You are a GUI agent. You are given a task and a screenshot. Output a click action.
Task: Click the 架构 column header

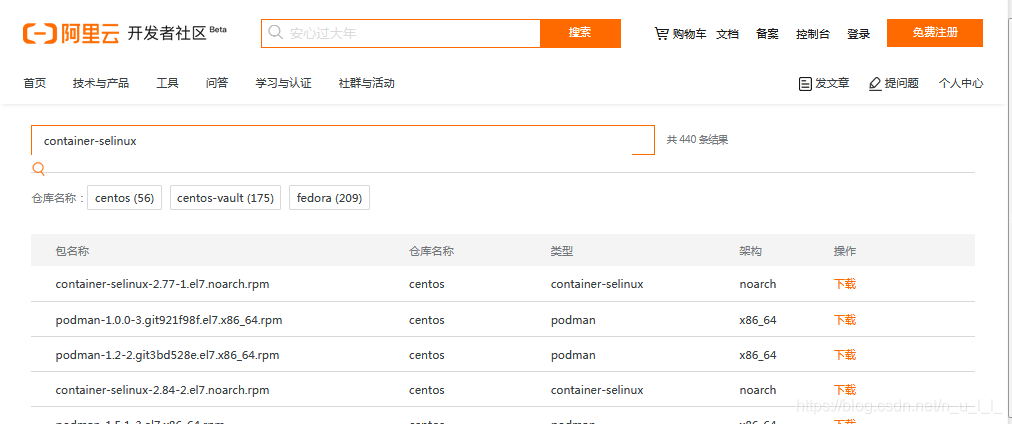click(x=751, y=251)
